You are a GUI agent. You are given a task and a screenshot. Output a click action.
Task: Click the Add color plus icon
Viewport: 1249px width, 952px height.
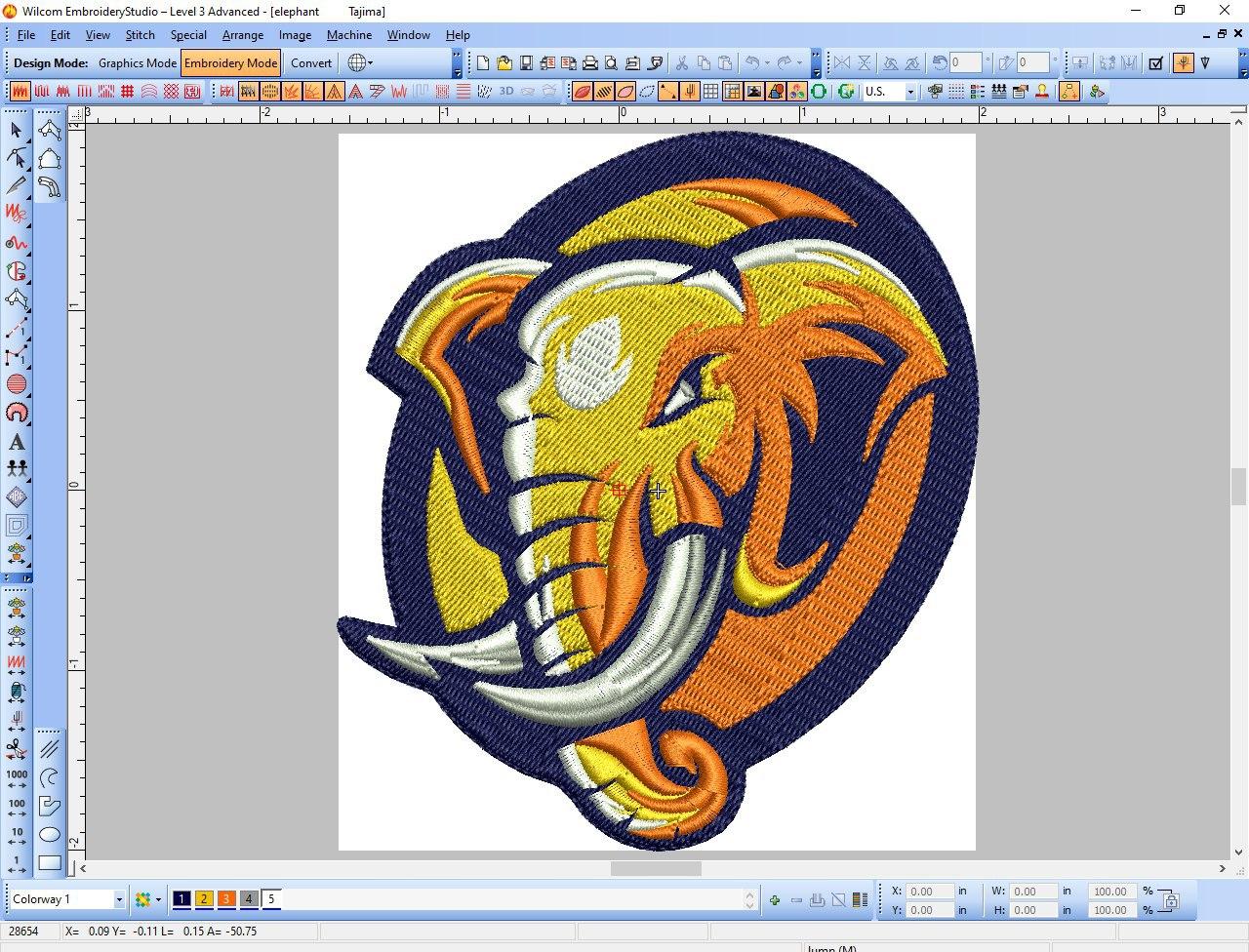tap(775, 900)
